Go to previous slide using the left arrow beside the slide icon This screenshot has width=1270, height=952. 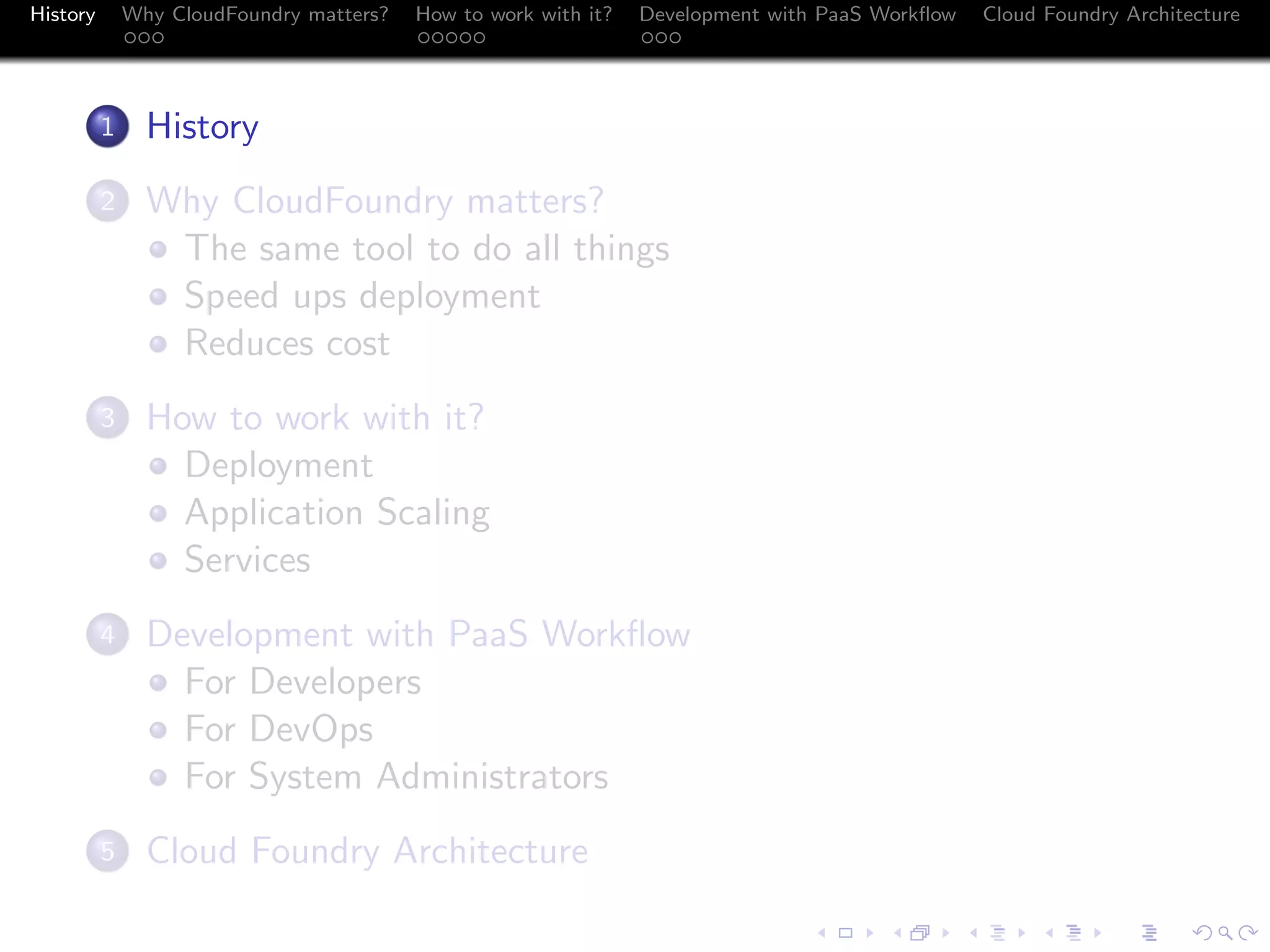pos(822,933)
